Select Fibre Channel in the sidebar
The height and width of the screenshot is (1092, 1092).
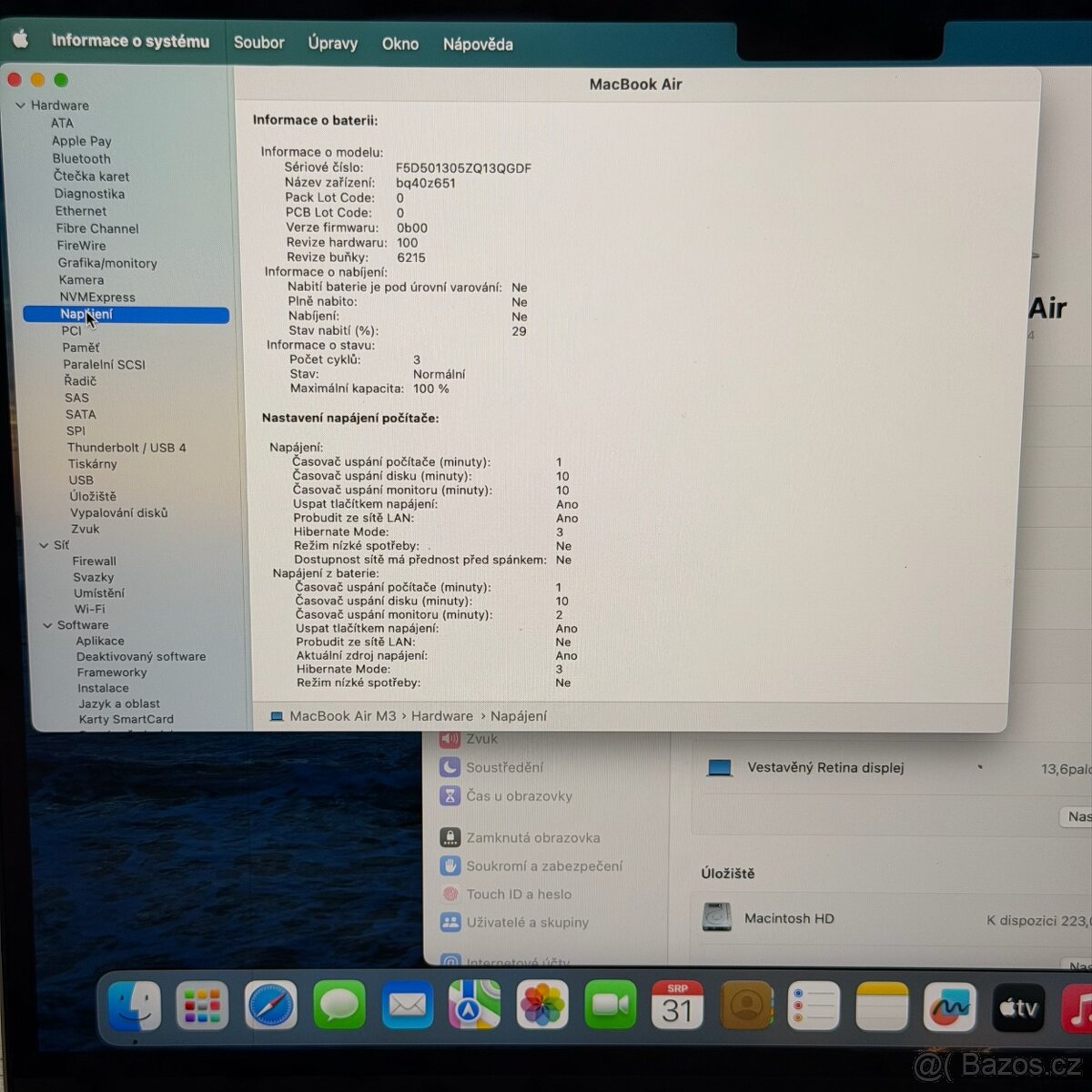click(97, 228)
